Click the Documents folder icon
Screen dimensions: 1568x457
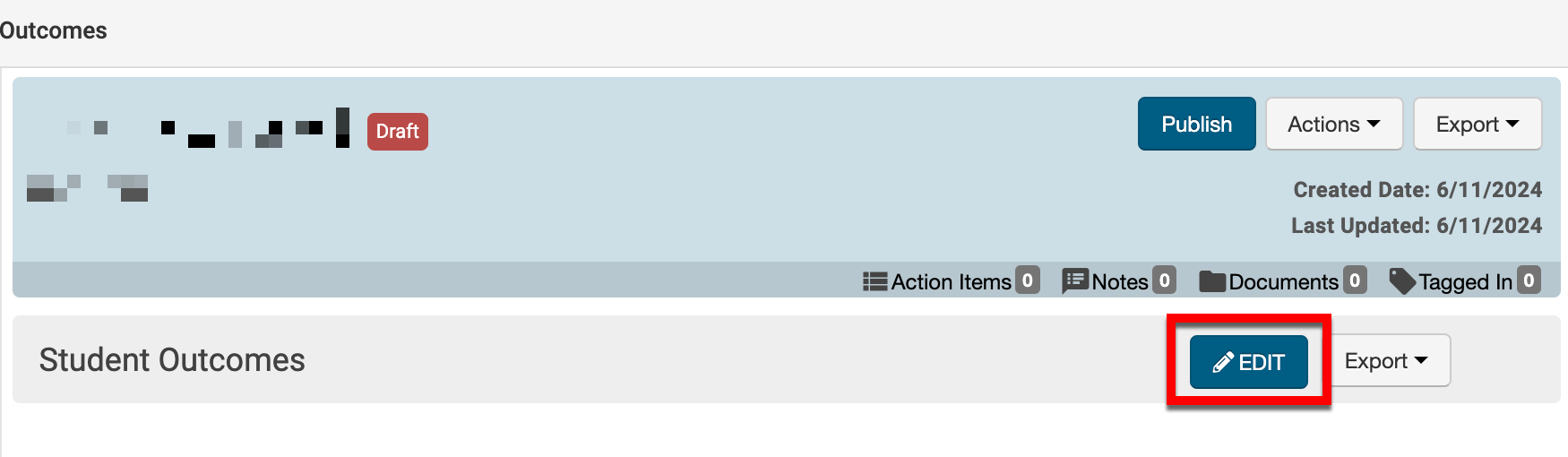tap(1212, 281)
